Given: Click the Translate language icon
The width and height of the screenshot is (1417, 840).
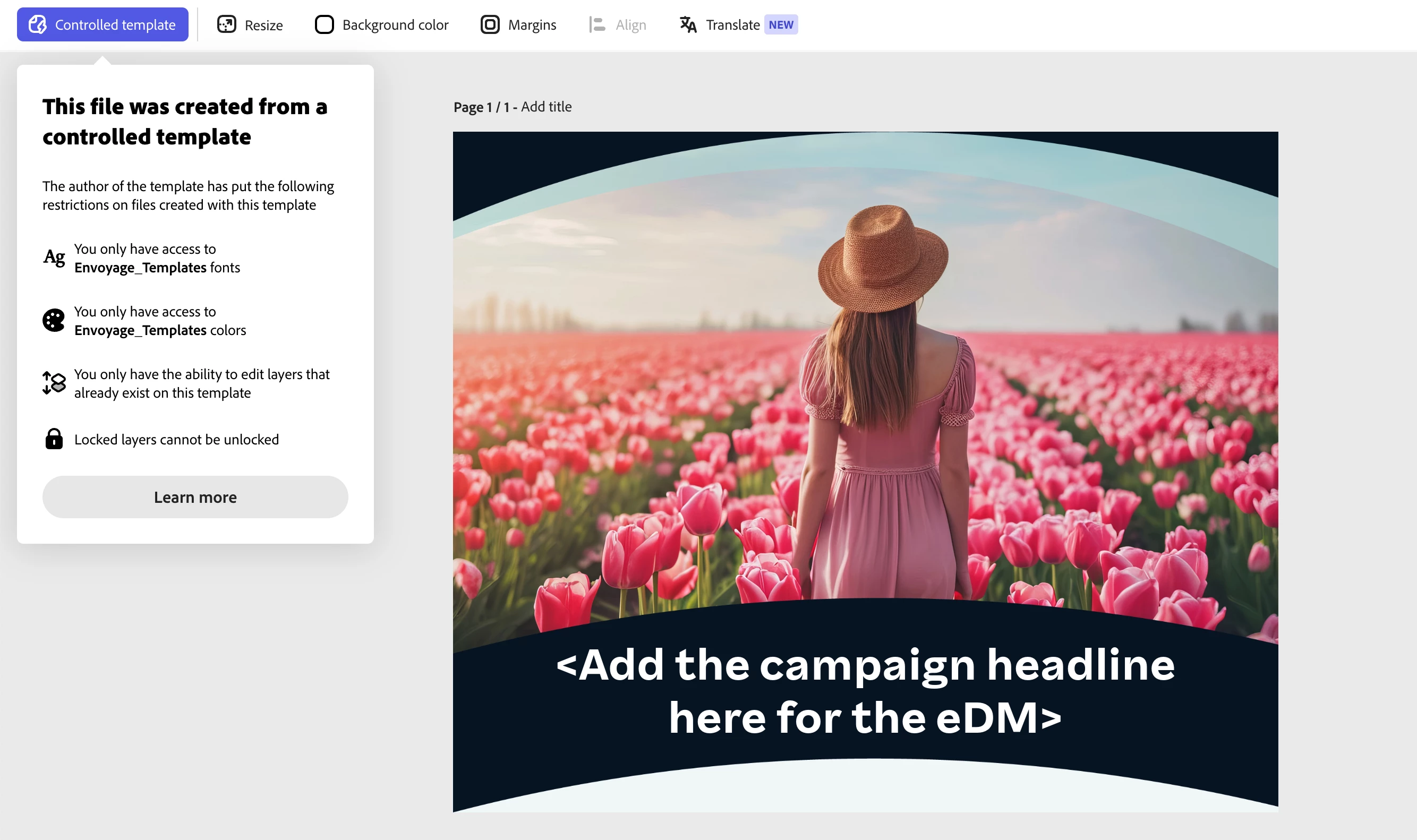Looking at the screenshot, I should [x=688, y=24].
